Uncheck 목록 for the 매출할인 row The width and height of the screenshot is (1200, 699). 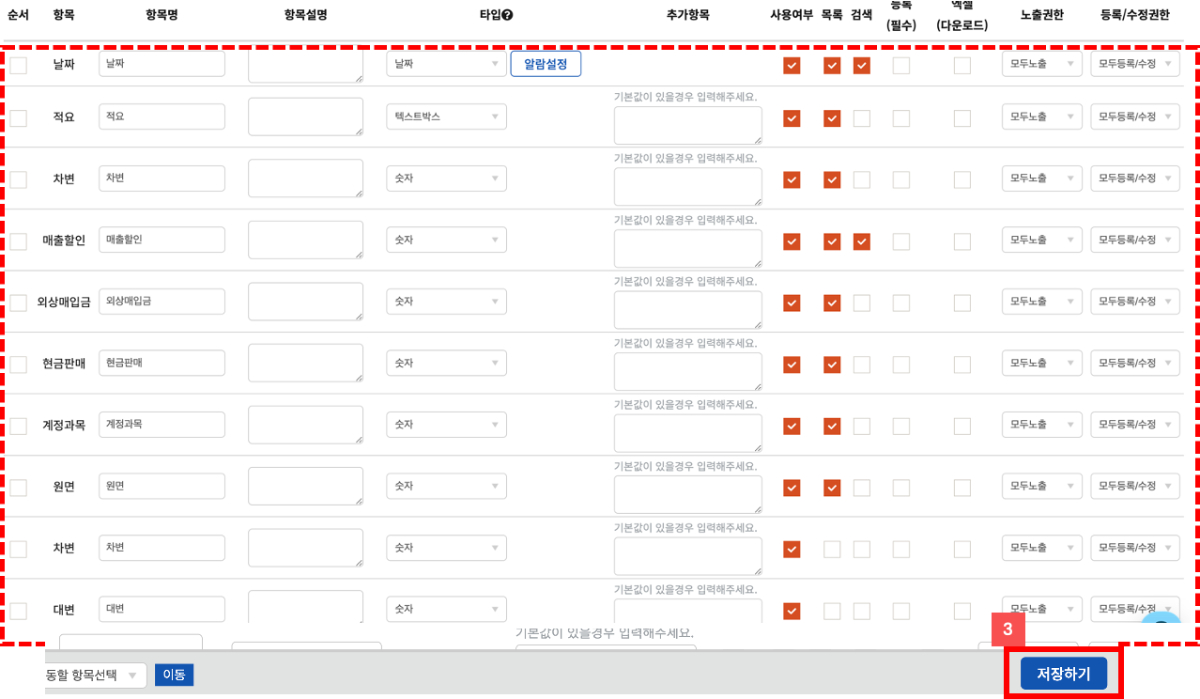pos(832,241)
